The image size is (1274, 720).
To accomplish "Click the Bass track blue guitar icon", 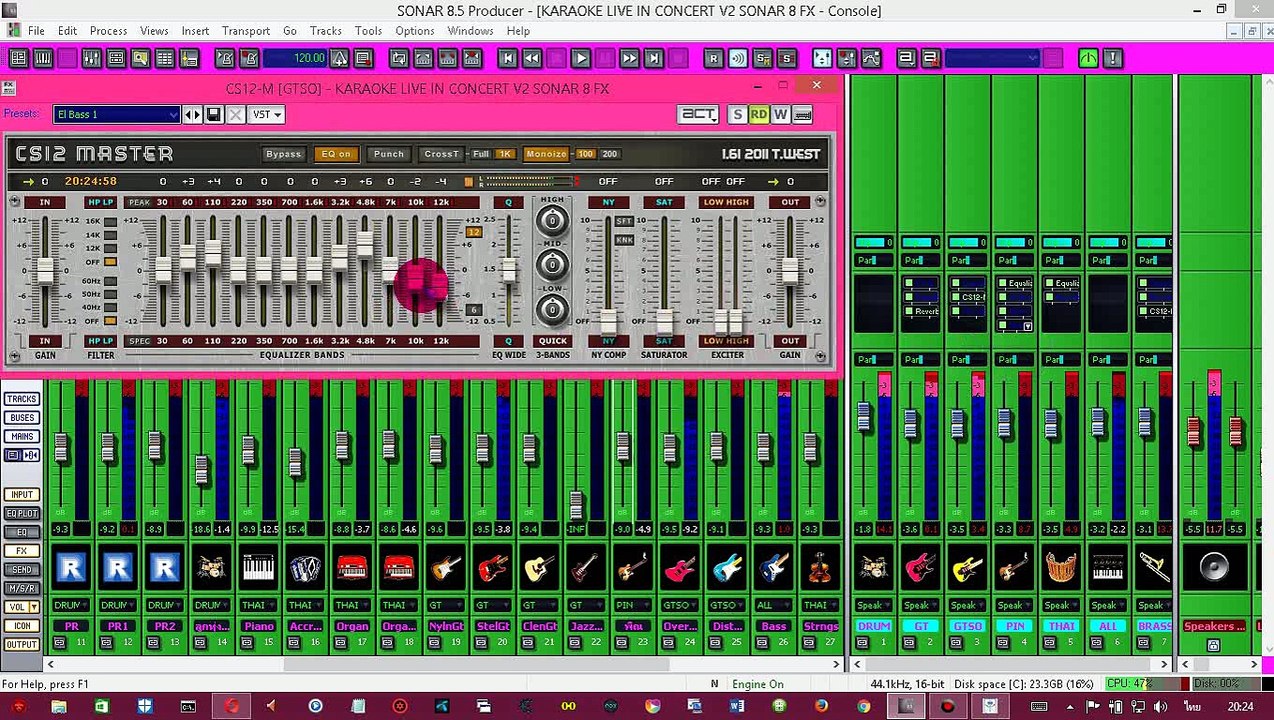I will 773,569.
